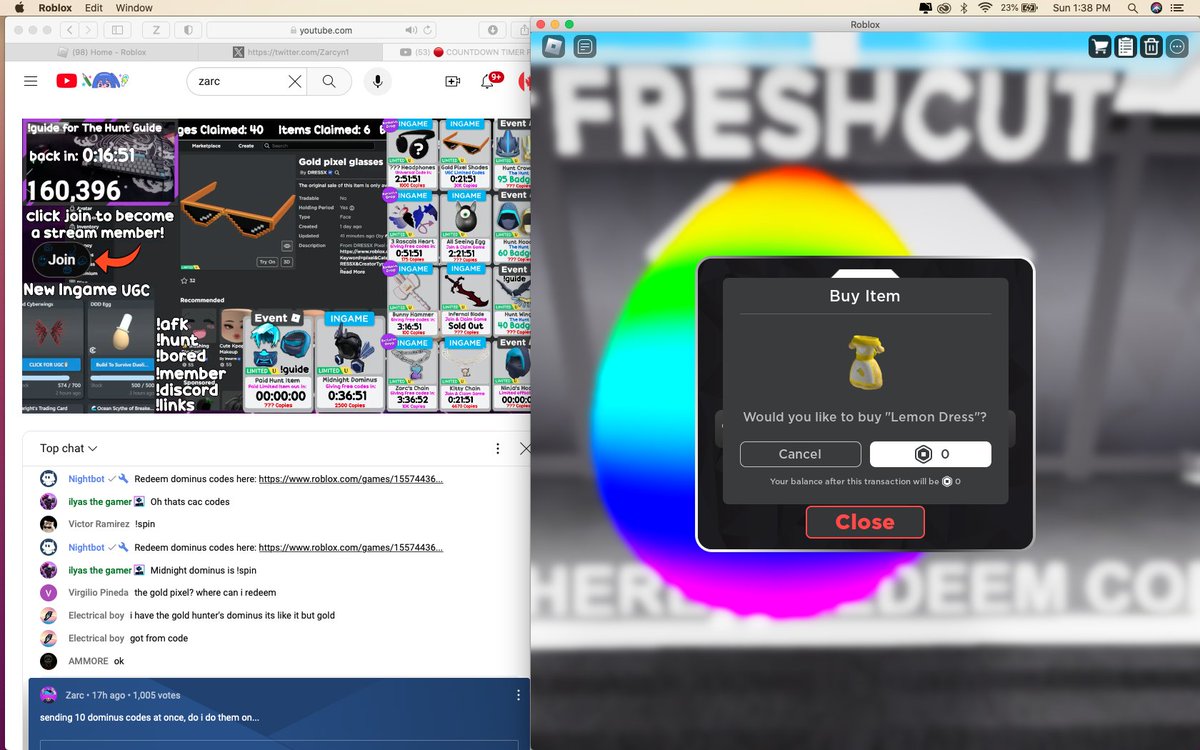1200x750 pixels.
Task: Open YouTube notifications bell
Action: tap(488, 81)
